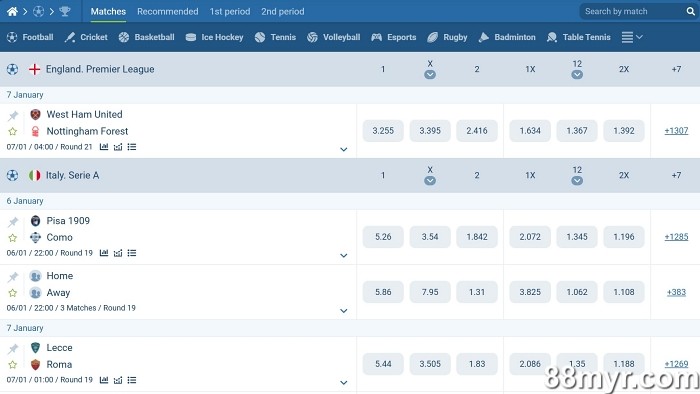Expand the Pisa 1909 vs Como row
The height and width of the screenshot is (394, 700).
pos(343,256)
